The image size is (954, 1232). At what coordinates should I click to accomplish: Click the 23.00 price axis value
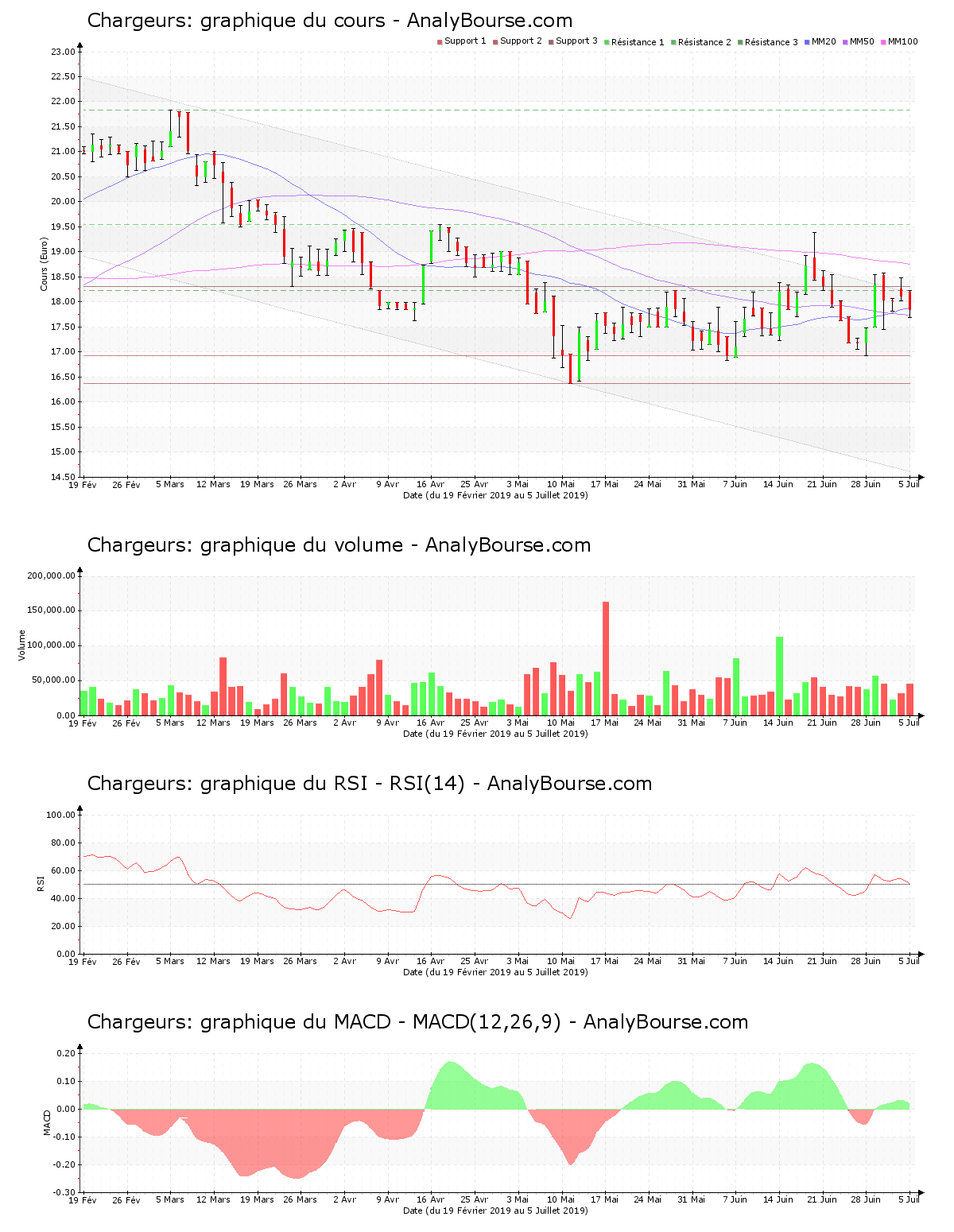63,52
